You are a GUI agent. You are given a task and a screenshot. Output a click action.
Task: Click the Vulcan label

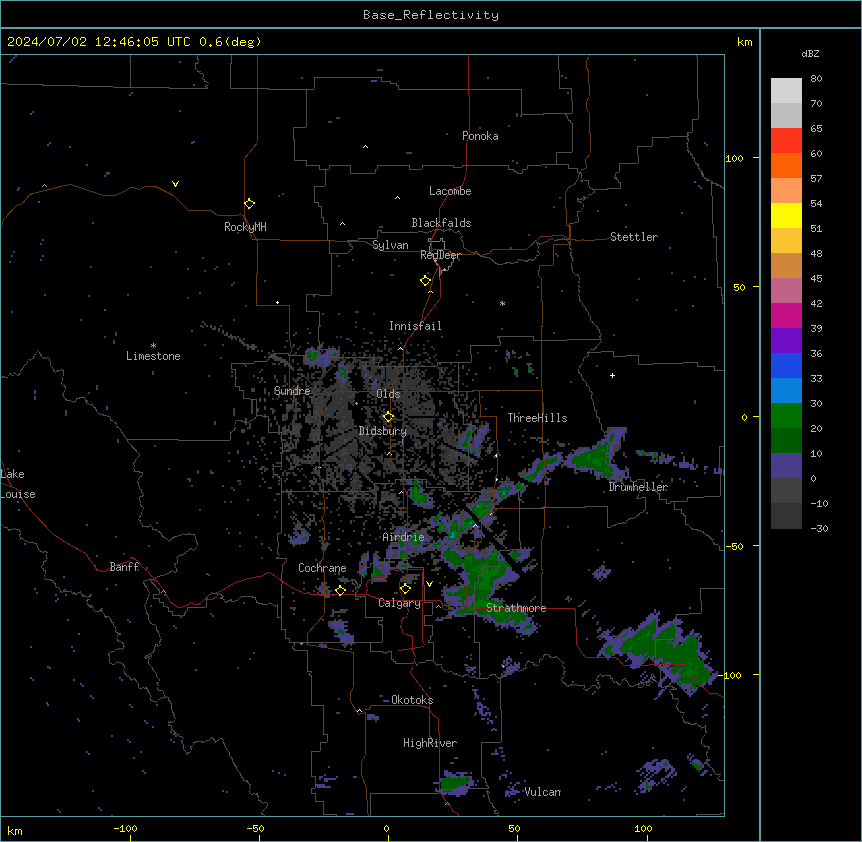click(543, 791)
